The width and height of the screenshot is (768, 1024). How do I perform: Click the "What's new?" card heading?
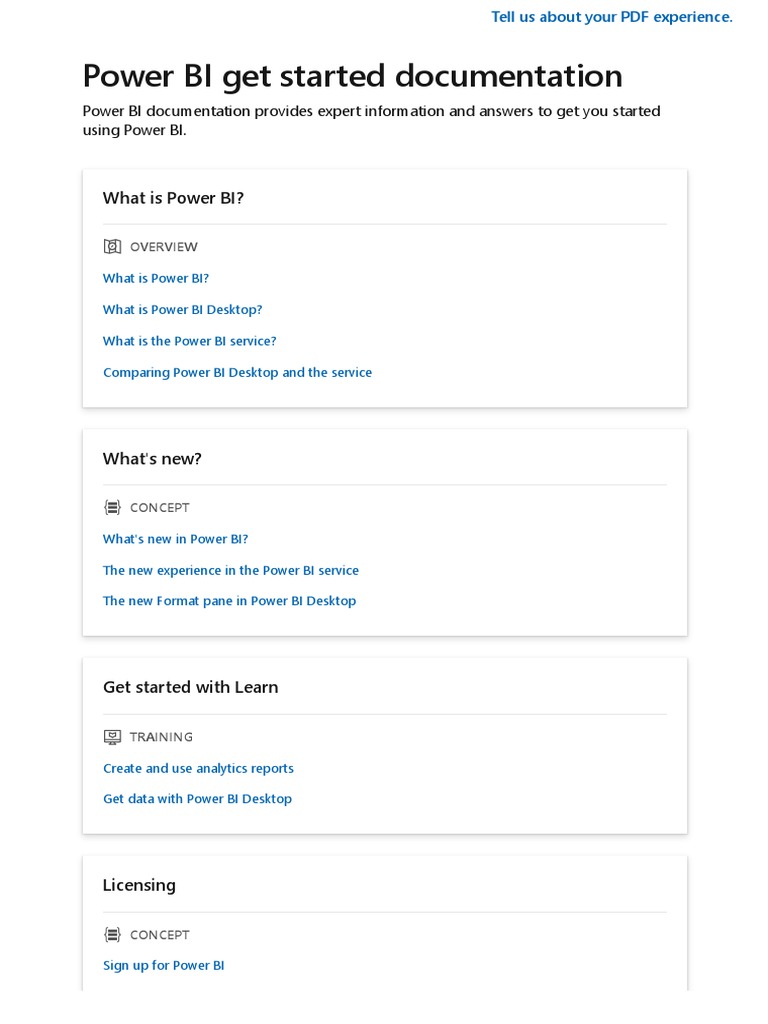[x=152, y=459]
